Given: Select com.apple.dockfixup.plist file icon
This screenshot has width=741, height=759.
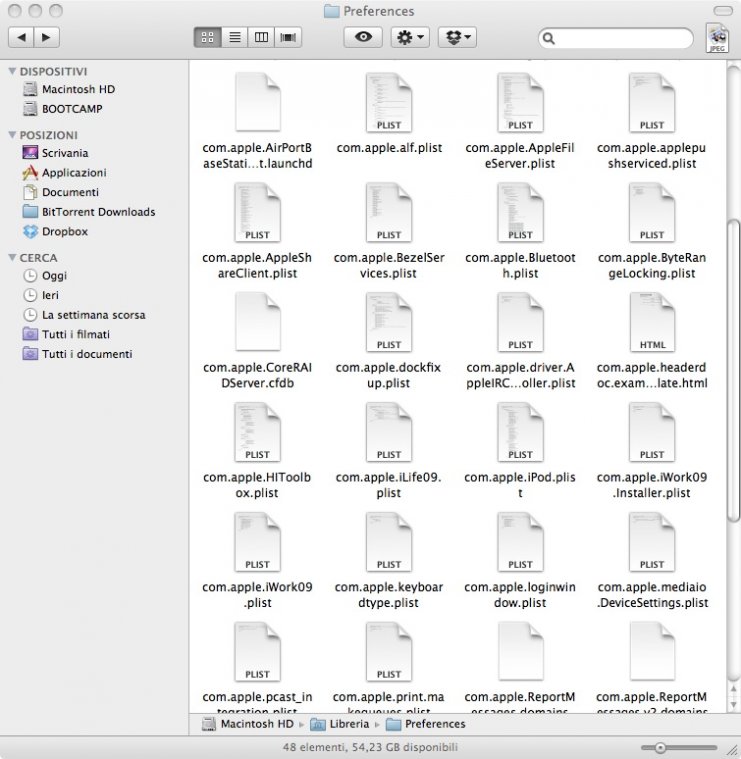Looking at the screenshot, I should [389, 322].
